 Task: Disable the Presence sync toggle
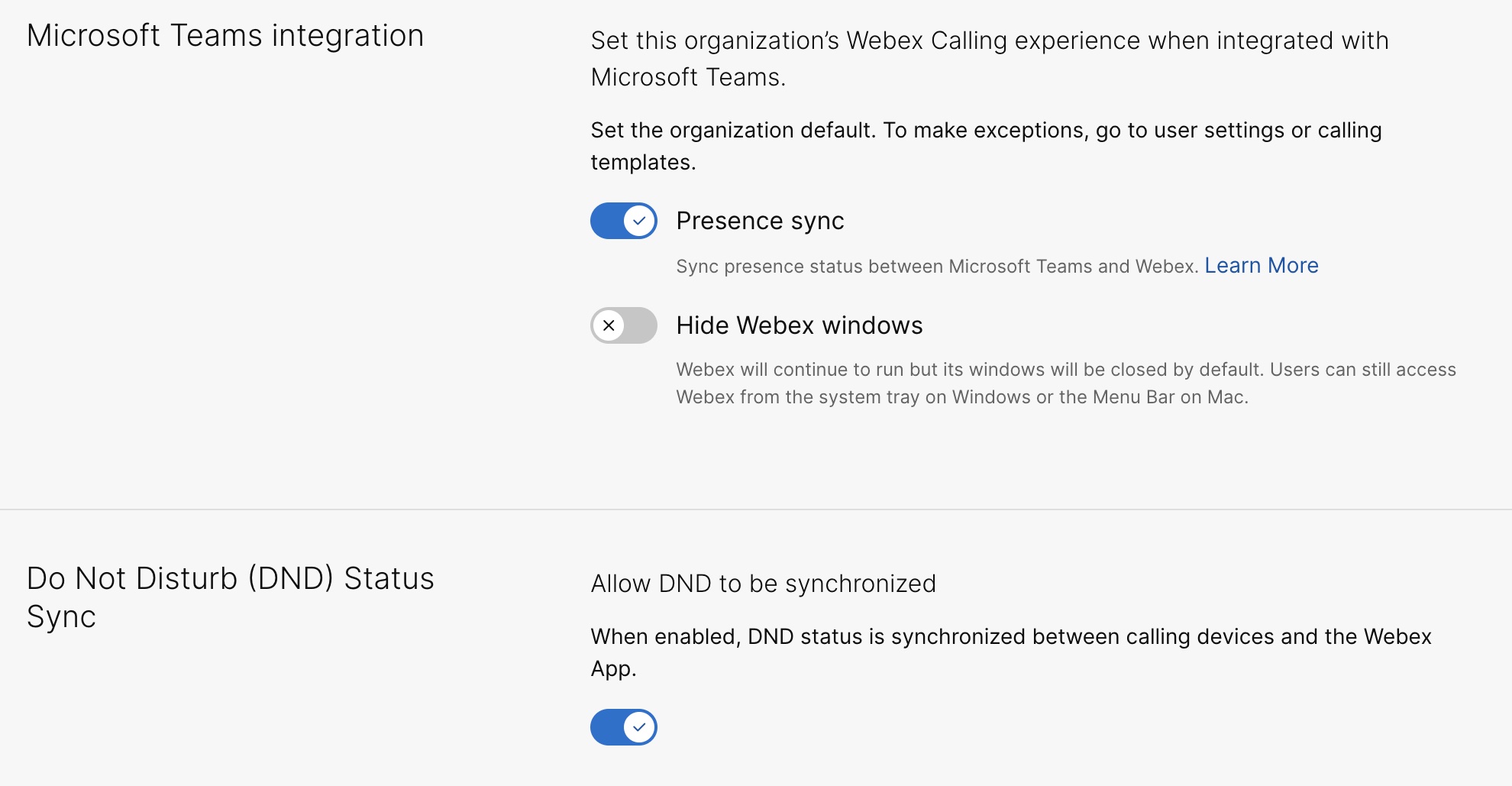pos(623,221)
